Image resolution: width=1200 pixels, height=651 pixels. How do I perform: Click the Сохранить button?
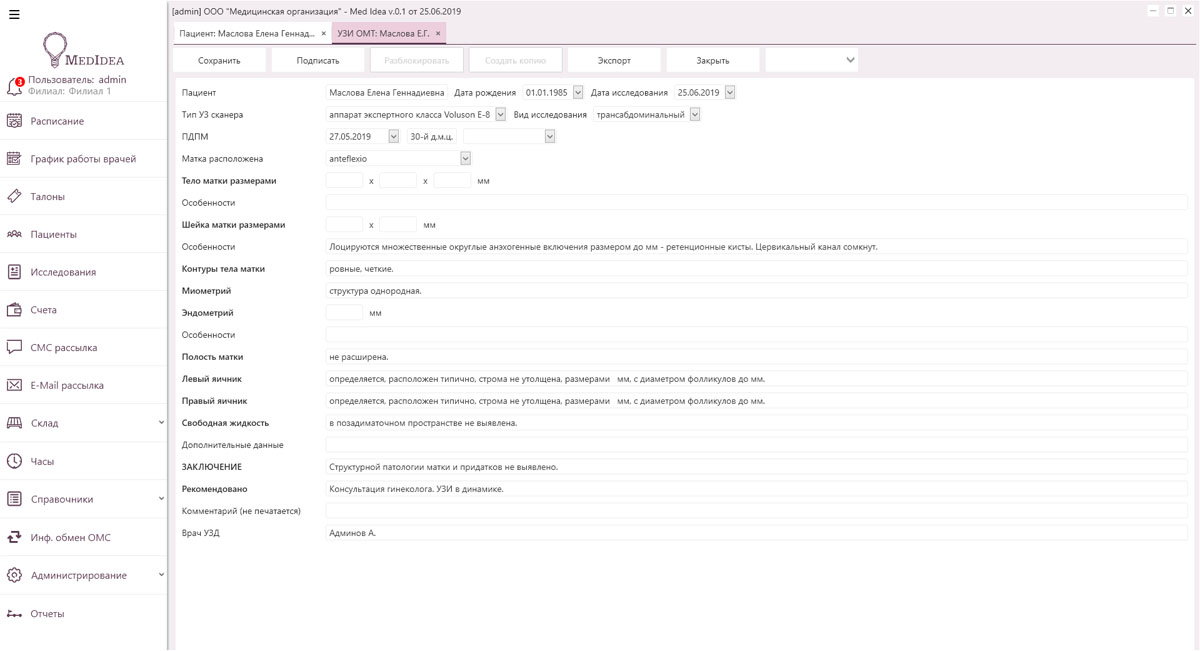(220, 60)
